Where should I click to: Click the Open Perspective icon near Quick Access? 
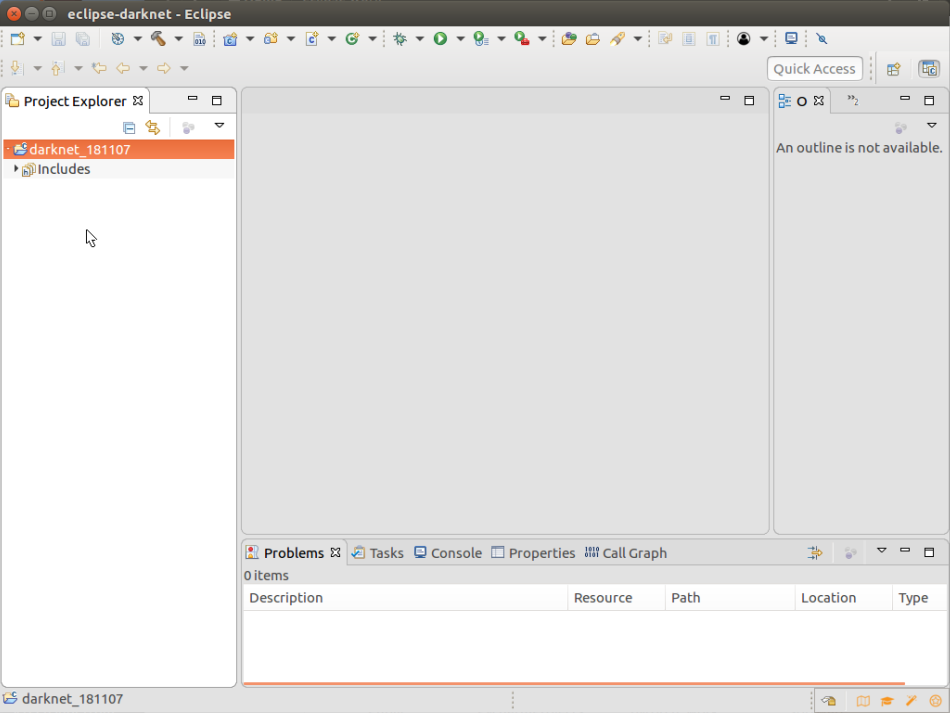pos(893,67)
